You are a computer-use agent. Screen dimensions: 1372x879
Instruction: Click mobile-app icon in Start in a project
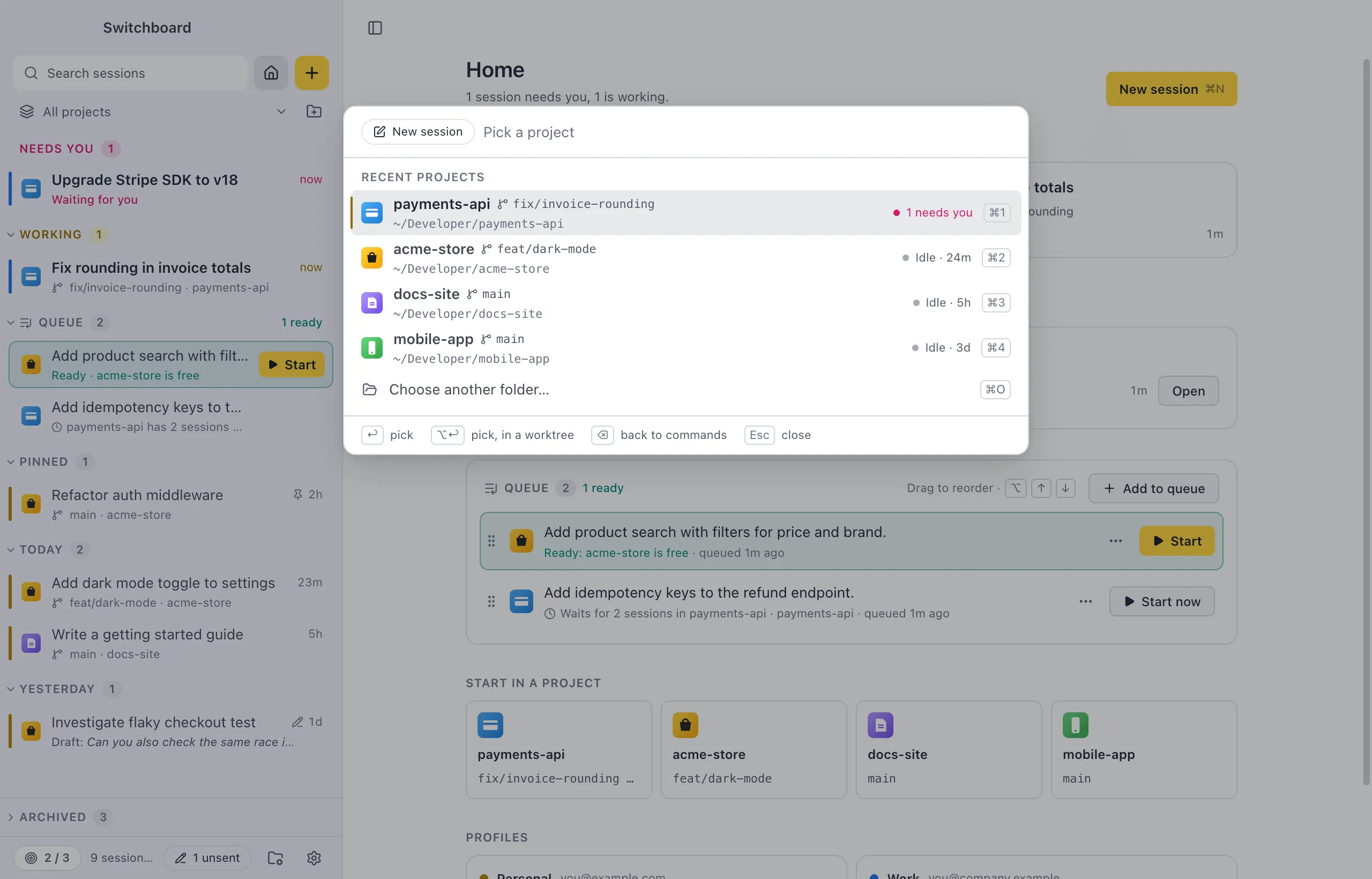(1076, 726)
